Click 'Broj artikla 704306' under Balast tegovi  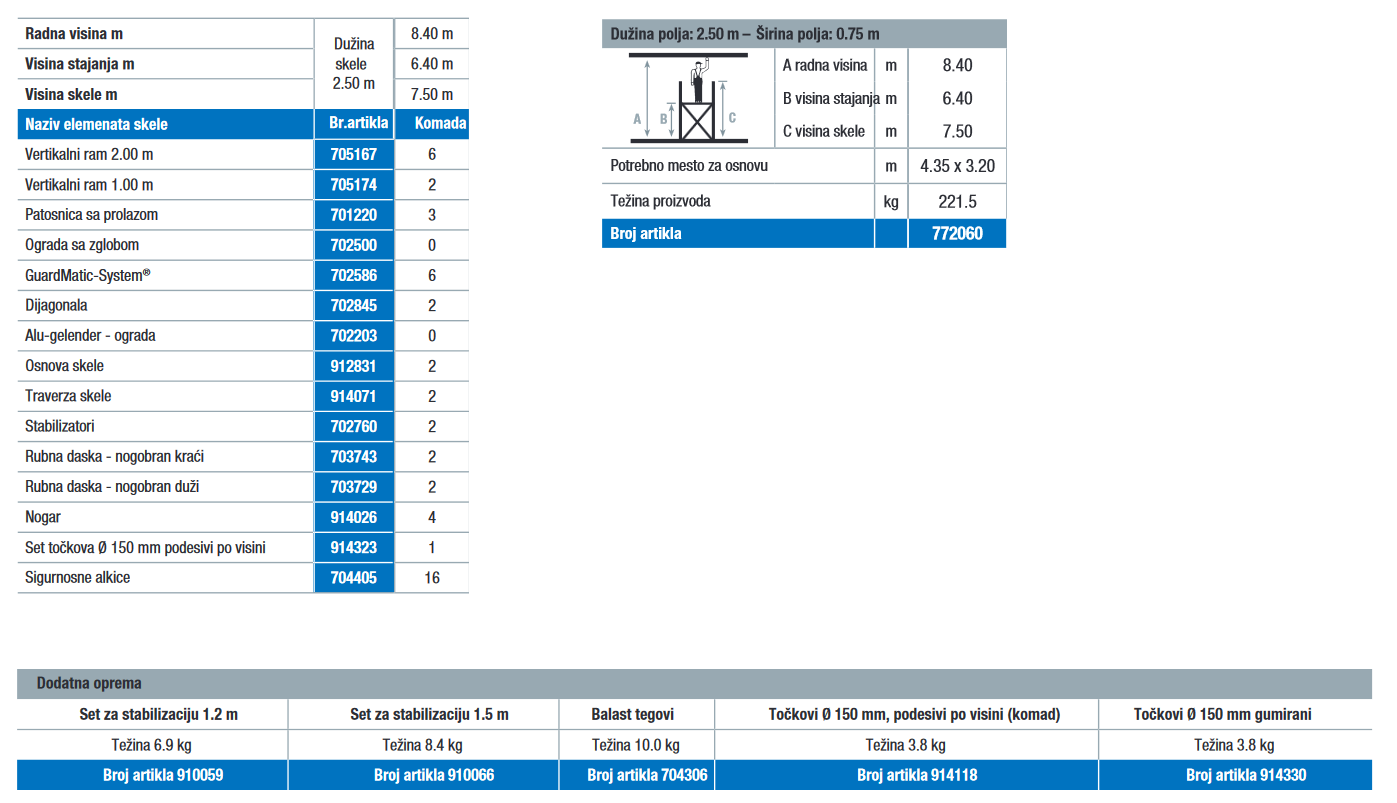[637, 775]
